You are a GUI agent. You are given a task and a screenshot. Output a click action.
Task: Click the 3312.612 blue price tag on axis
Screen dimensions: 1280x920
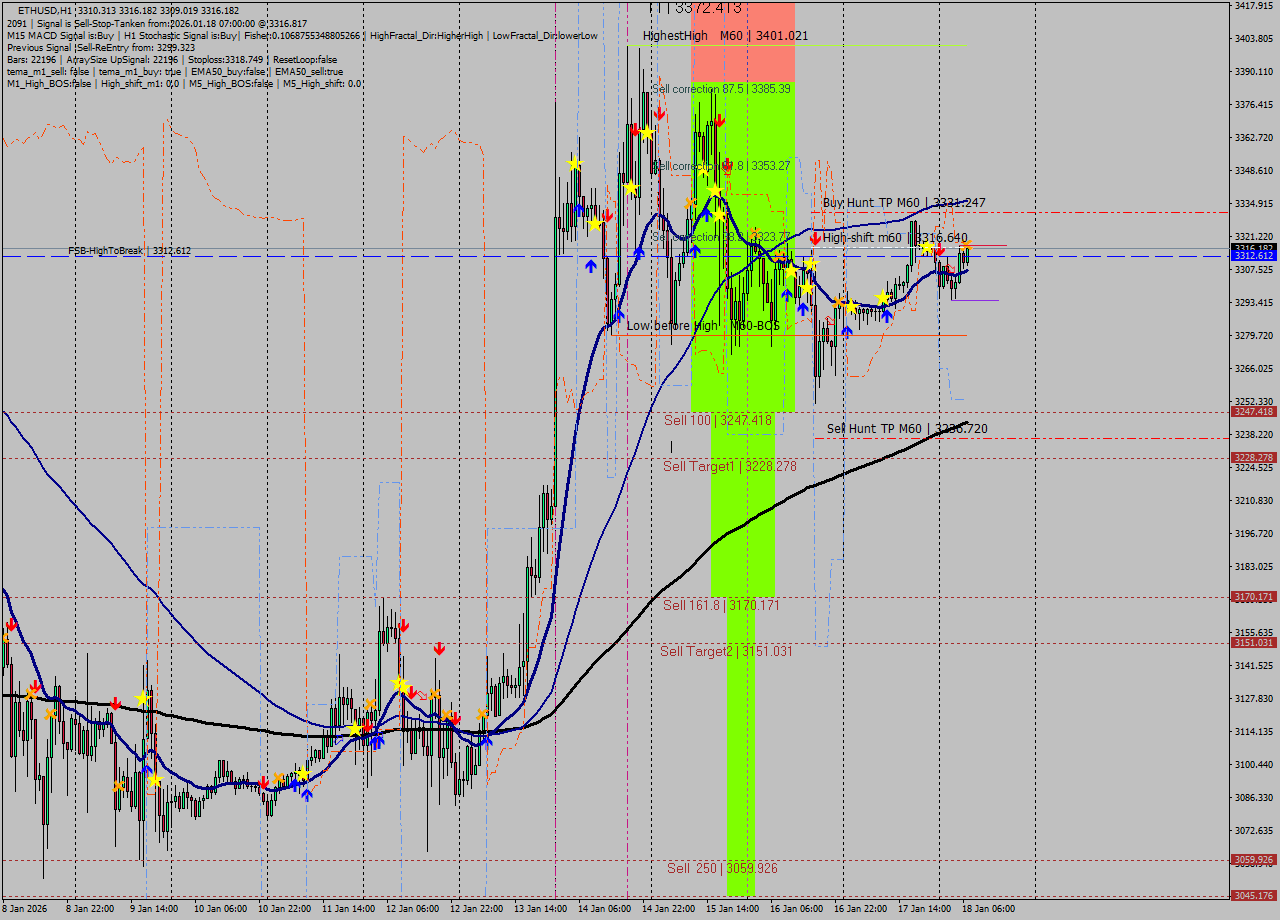coord(1253,256)
